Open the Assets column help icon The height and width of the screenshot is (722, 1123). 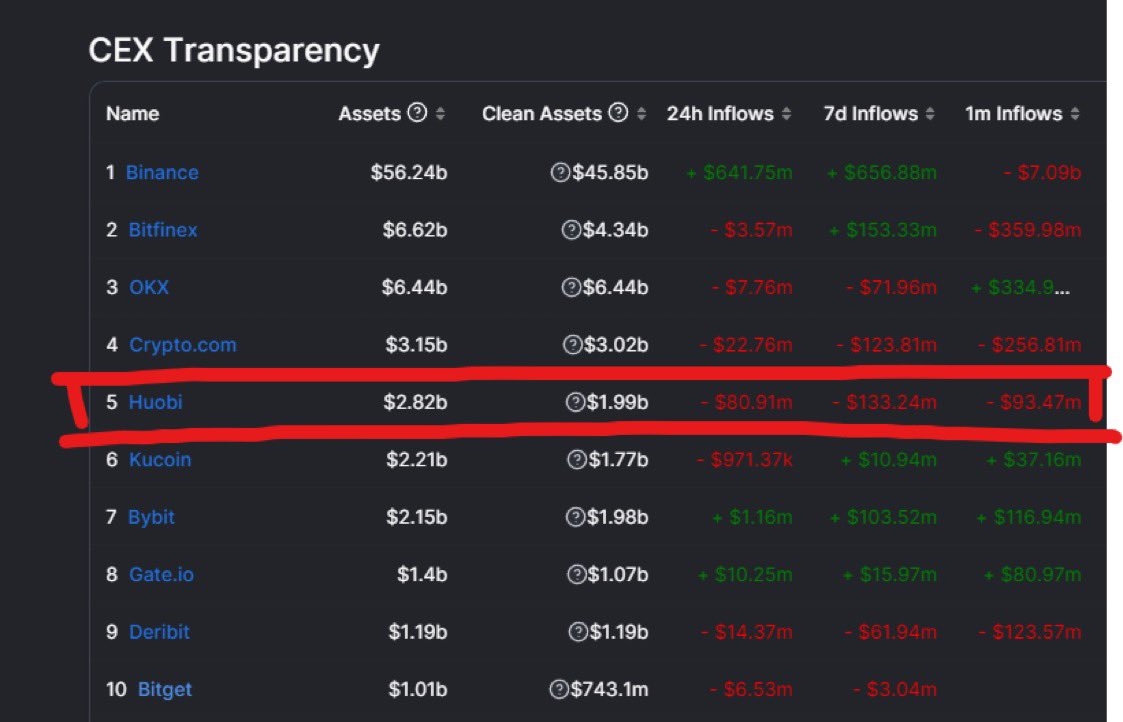tap(417, 112)
